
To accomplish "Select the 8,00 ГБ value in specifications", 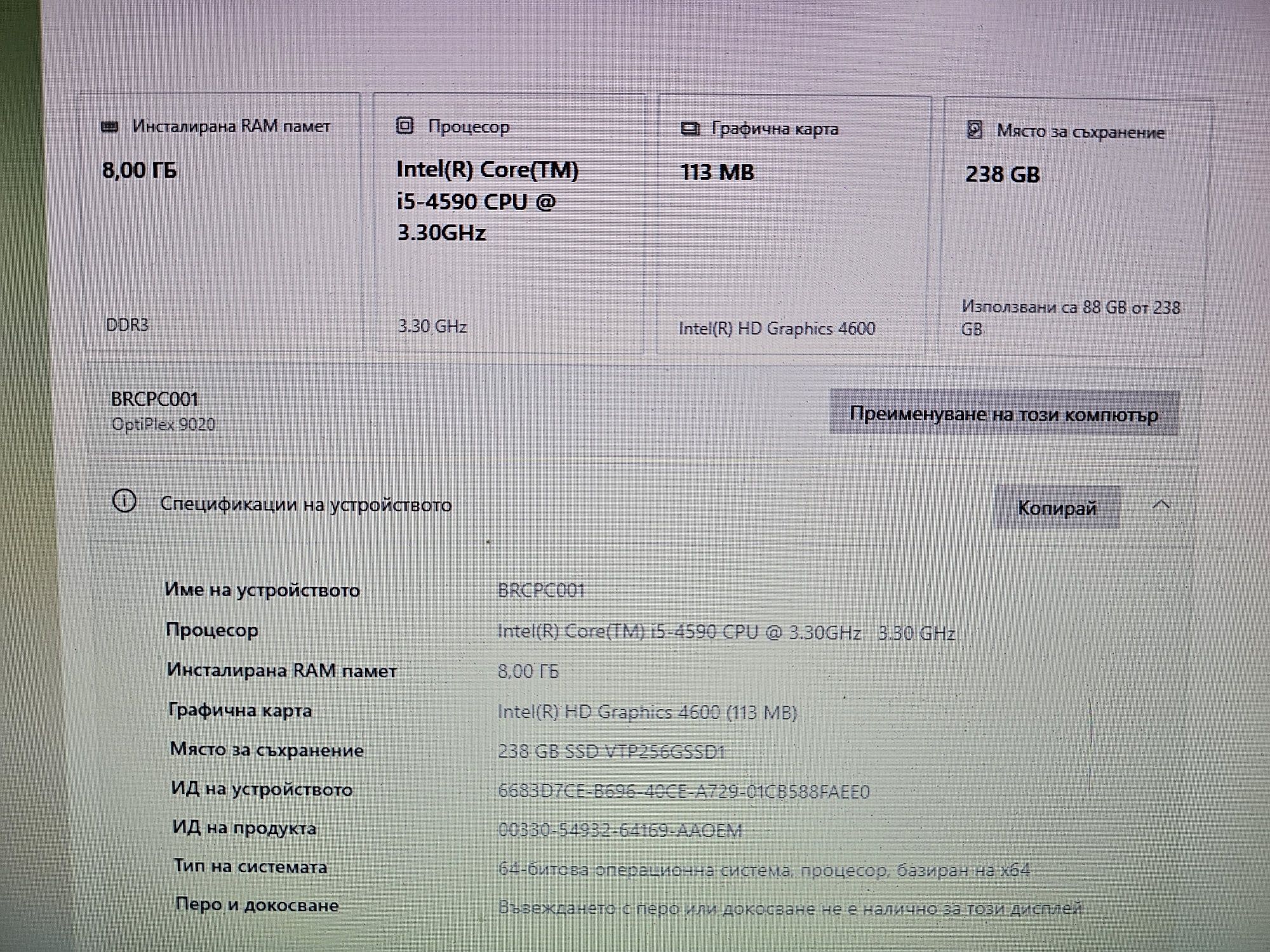I will [528, 671].
